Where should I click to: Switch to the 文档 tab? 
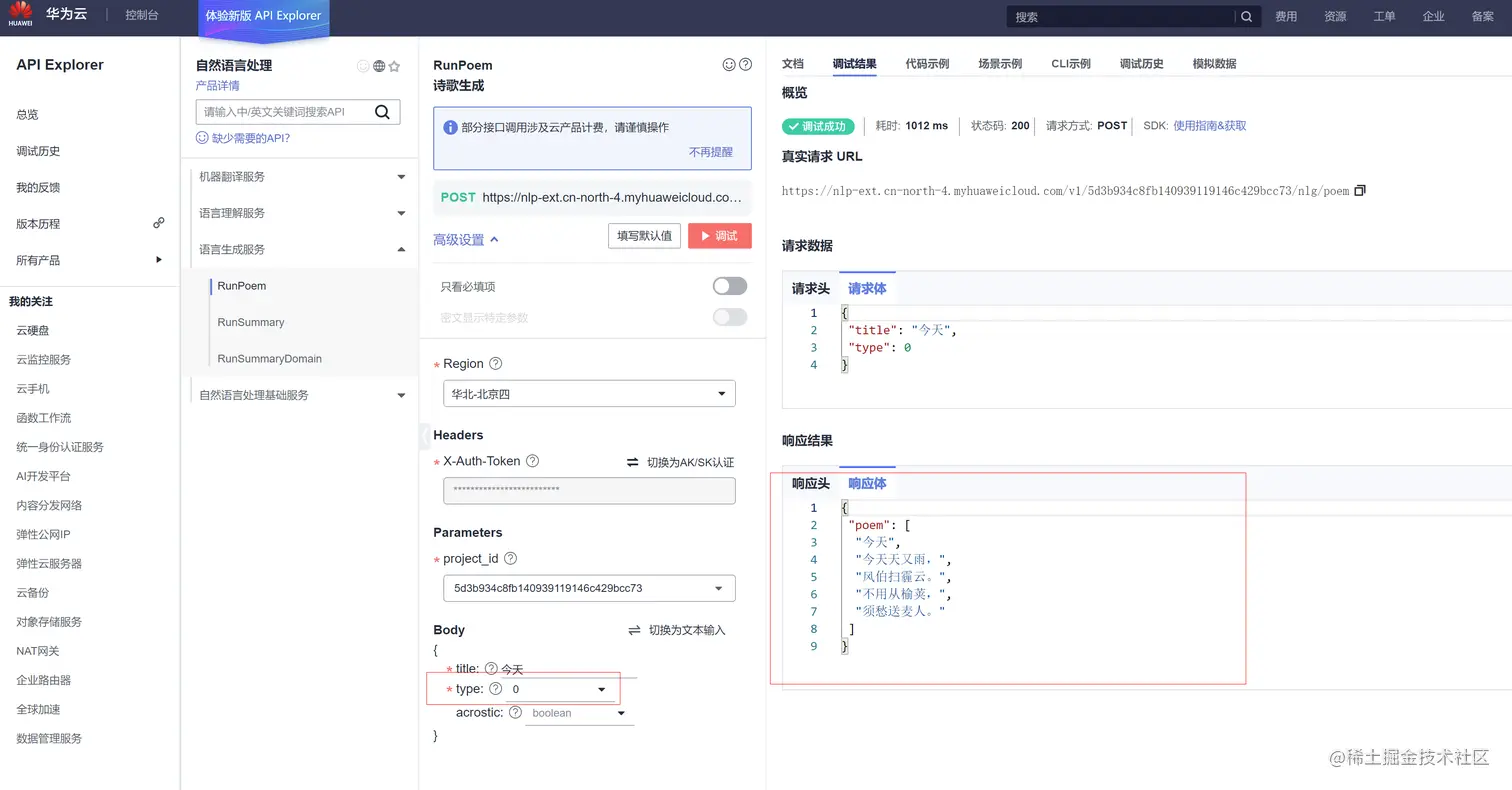point(793,64)
